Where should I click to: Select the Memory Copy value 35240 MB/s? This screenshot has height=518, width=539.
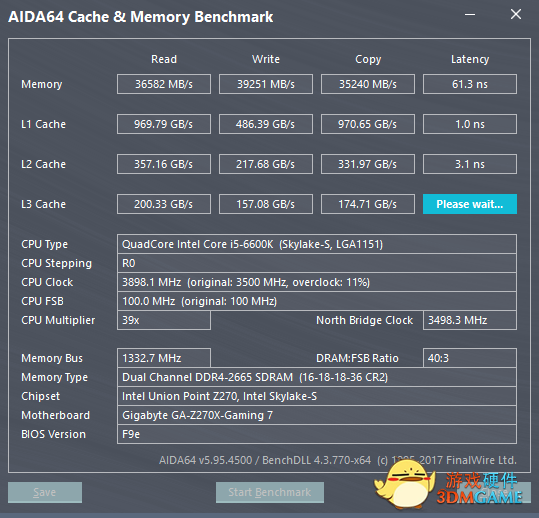368,84
